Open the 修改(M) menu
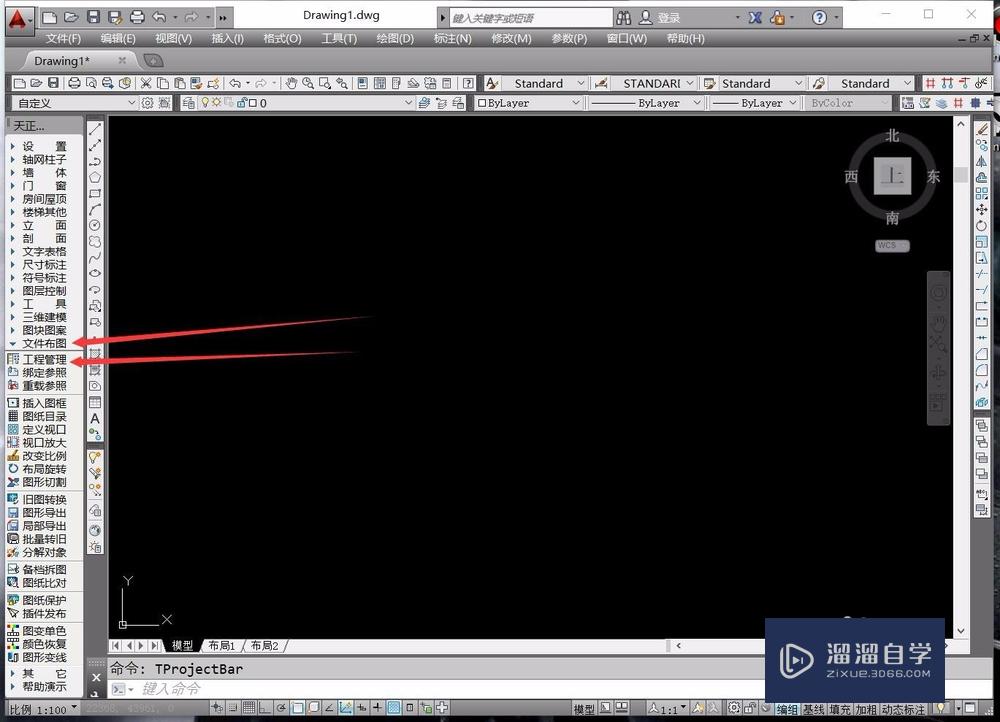The width and height of the screenshot is (1000, 722). click(x=511, y=38)
